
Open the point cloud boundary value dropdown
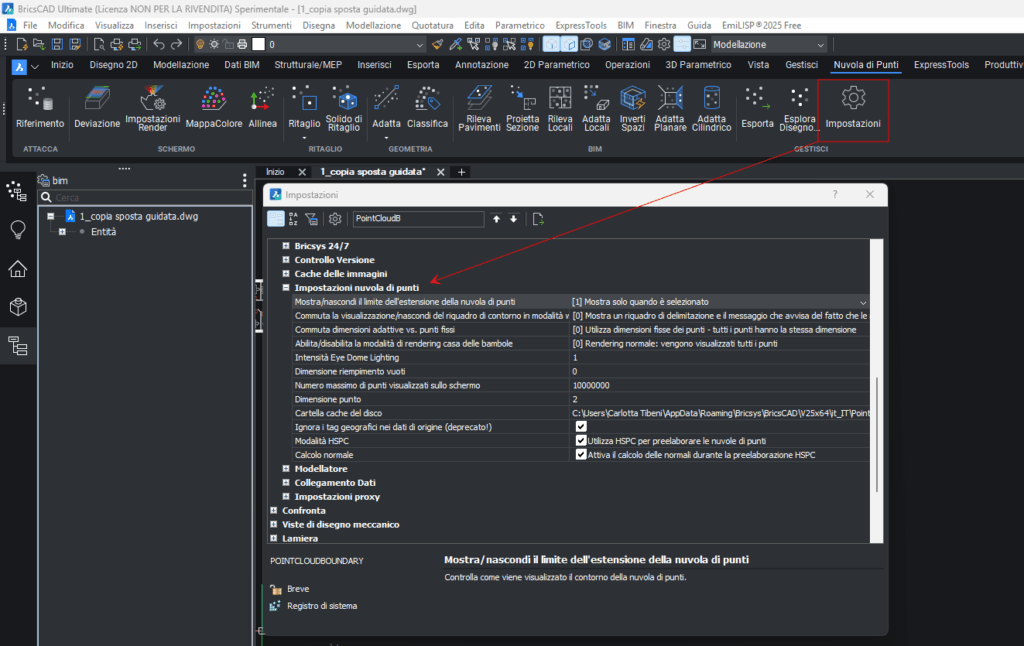[863, 302]
